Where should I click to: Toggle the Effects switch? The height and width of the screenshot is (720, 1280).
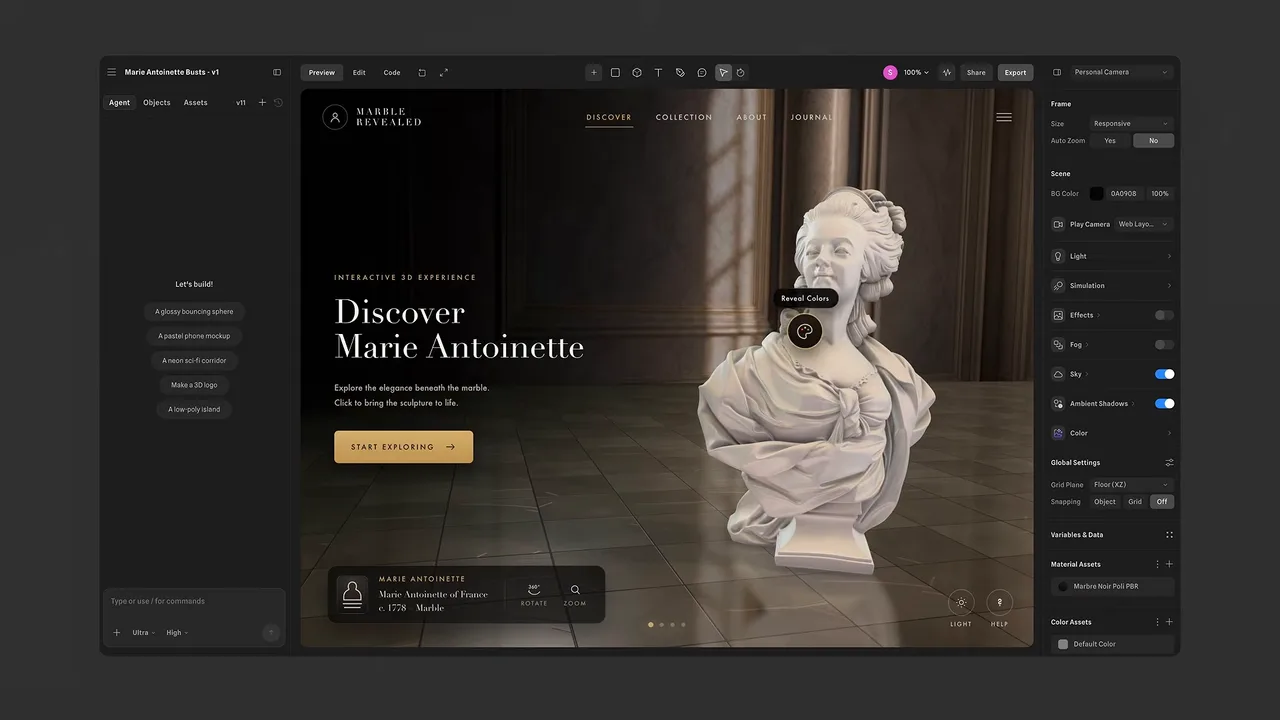1164,315
